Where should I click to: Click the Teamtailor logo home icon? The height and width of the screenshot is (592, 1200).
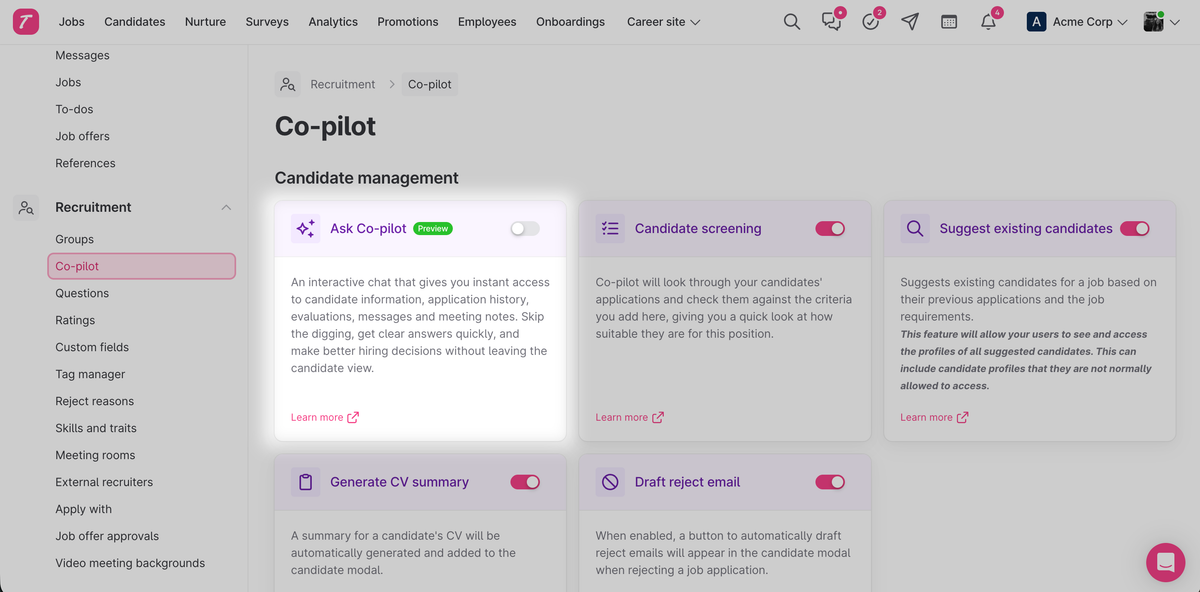pos(26,22)
